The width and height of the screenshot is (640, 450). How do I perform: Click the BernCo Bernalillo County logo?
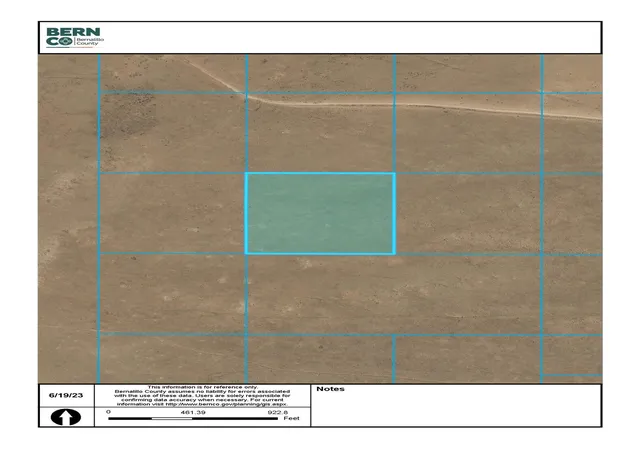(75, 37)
